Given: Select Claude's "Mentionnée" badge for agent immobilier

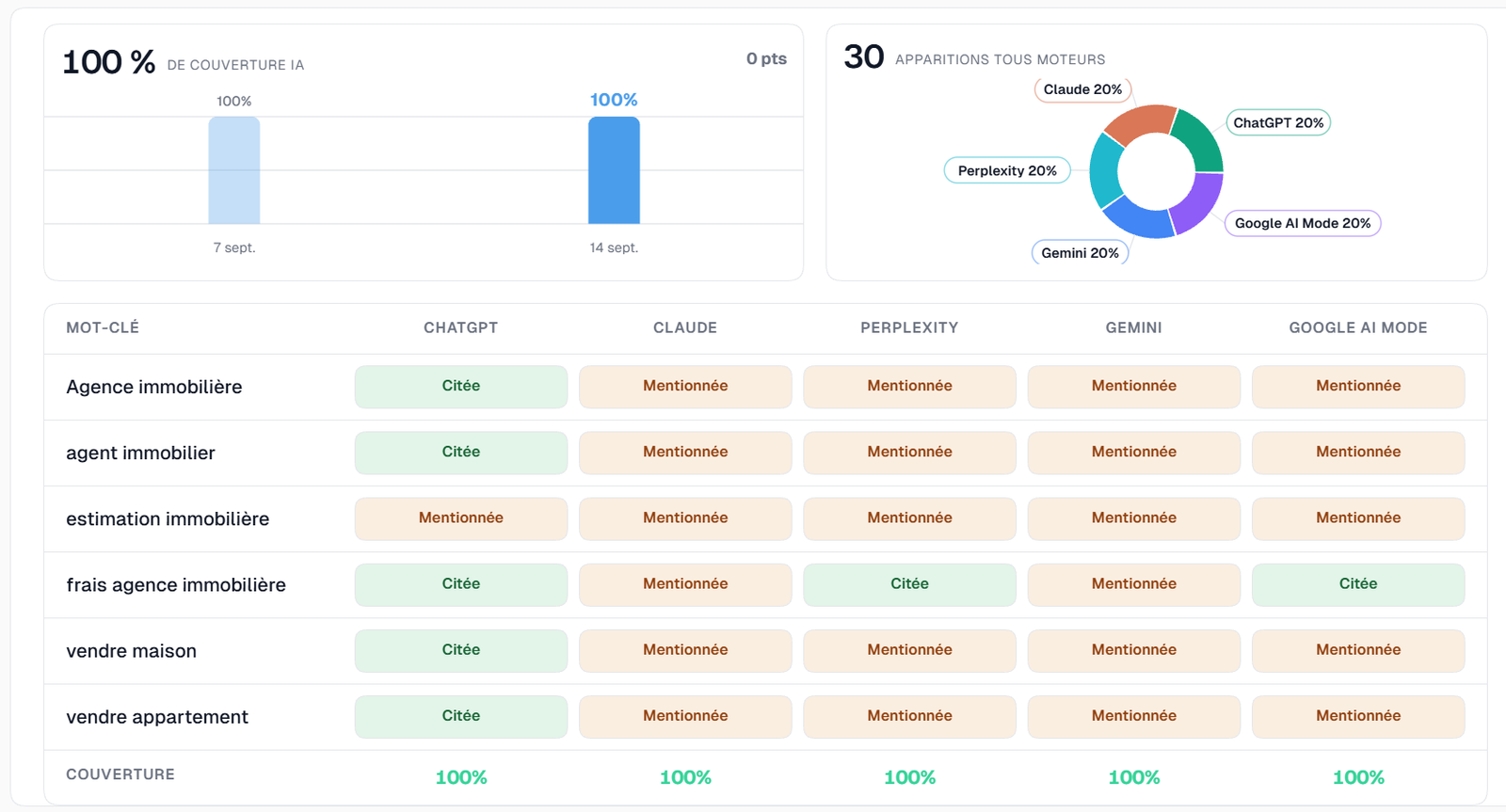Looking at the screenshot, I should point(685,453).
